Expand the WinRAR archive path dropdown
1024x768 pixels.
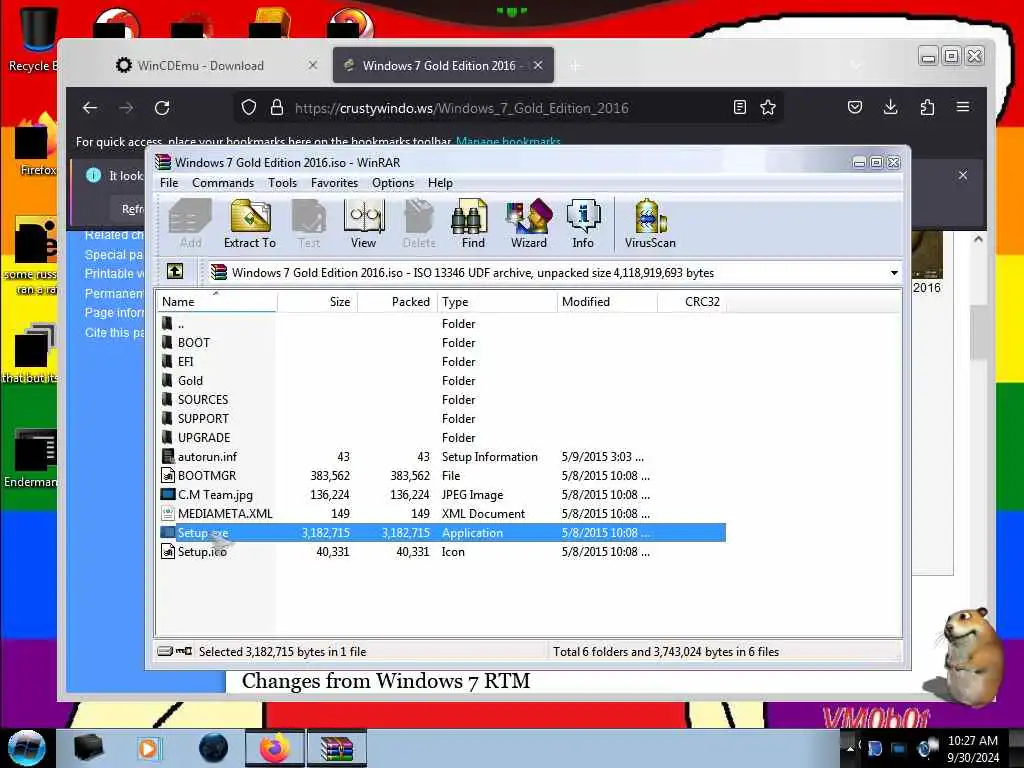[x=893, y=273]
